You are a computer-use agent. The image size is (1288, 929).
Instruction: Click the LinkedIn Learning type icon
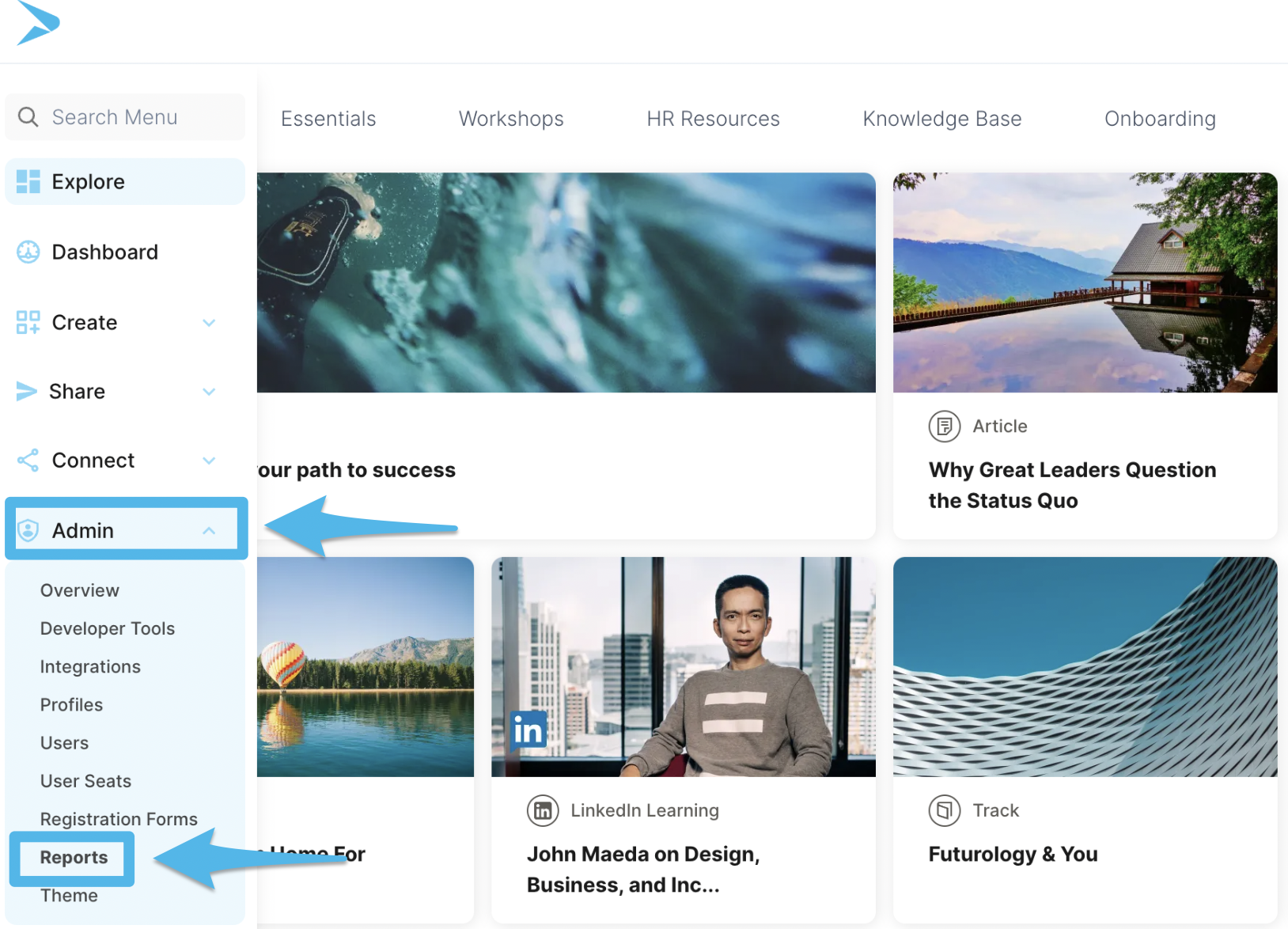tap(543, 810)
